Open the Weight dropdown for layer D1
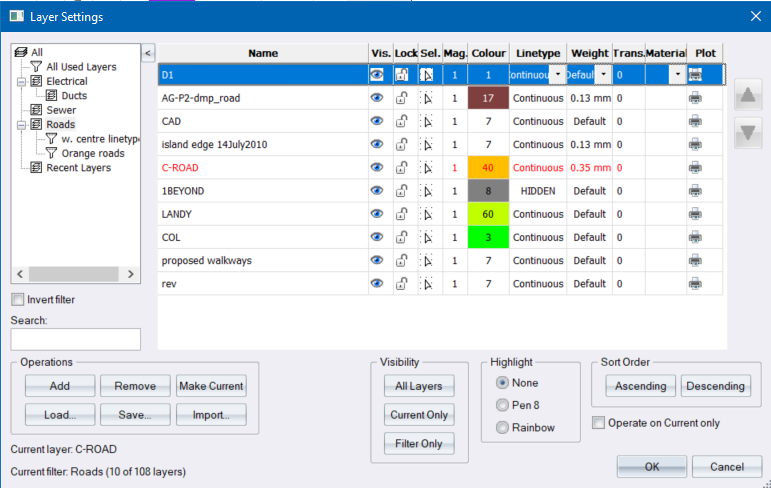 (x=603, y=75)
